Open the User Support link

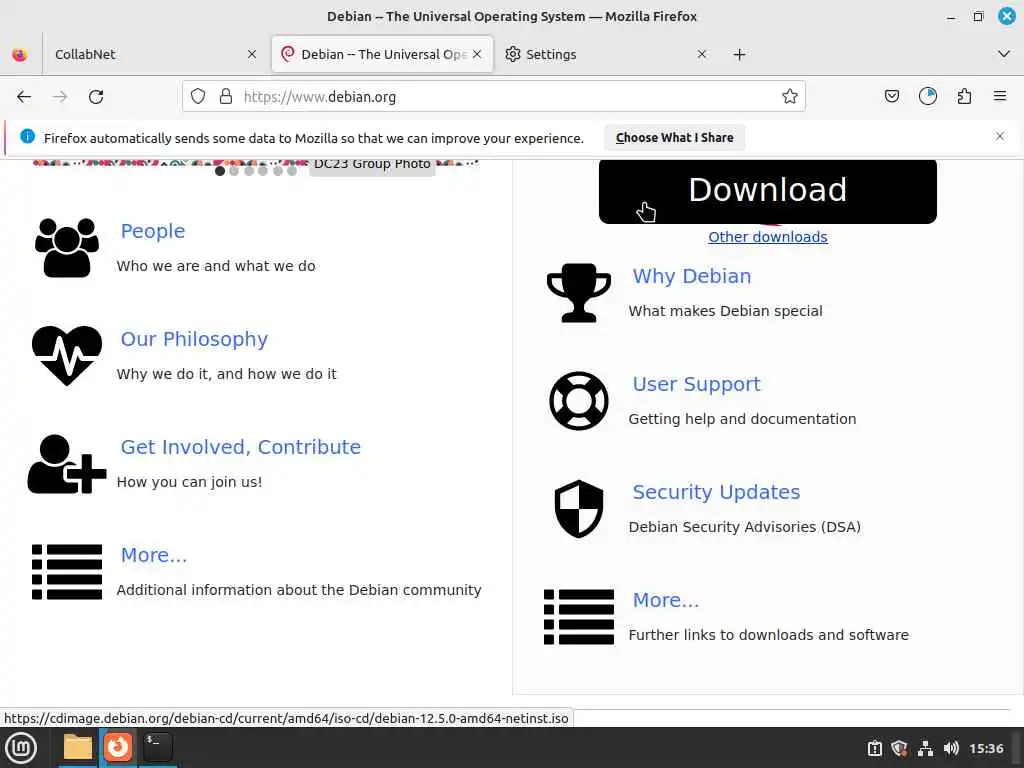point(696,384)
